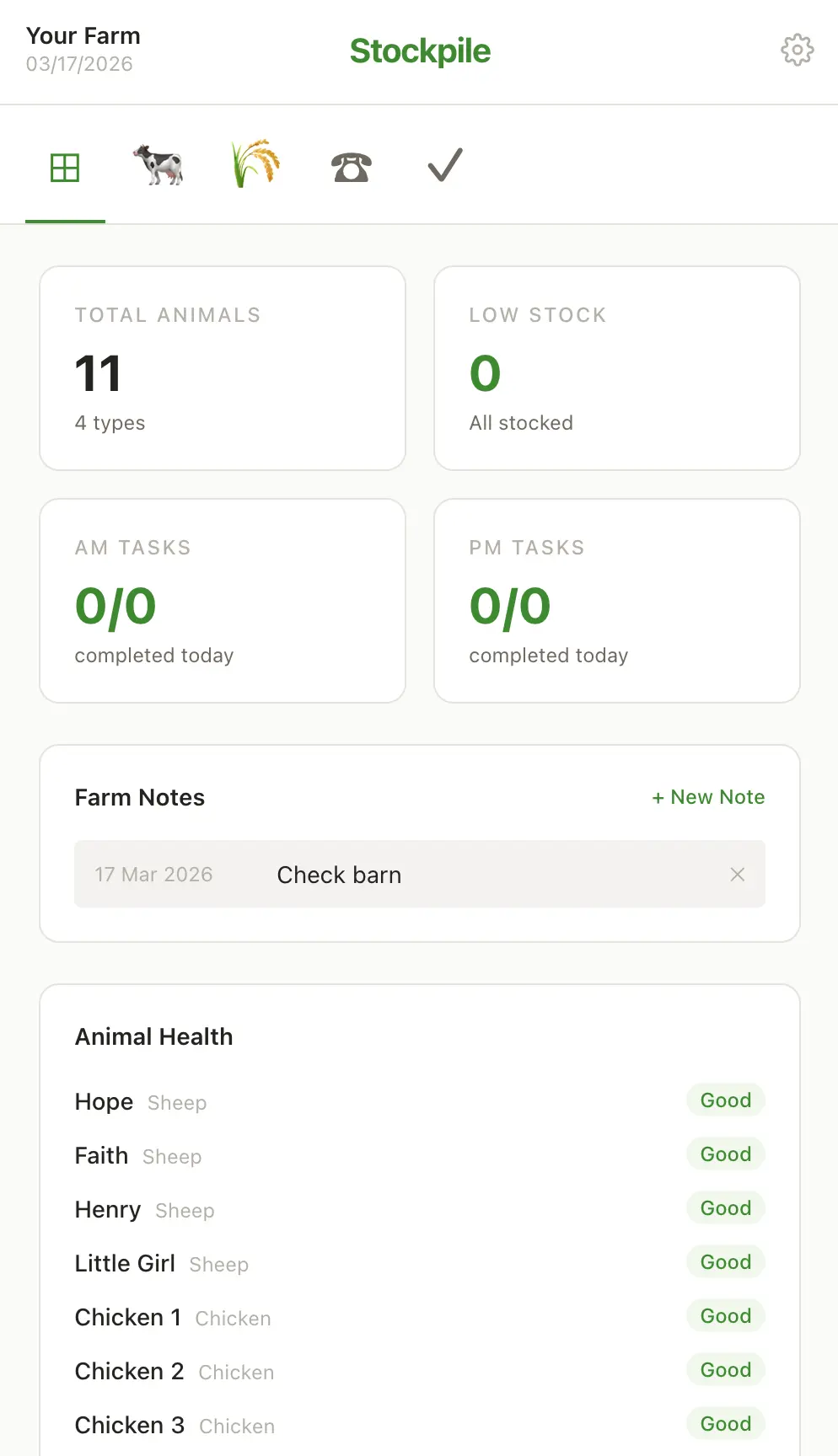Click the + New Note link
This screenshot has height=1456, width=838.
pyautogui.click(x=708, y=797)
